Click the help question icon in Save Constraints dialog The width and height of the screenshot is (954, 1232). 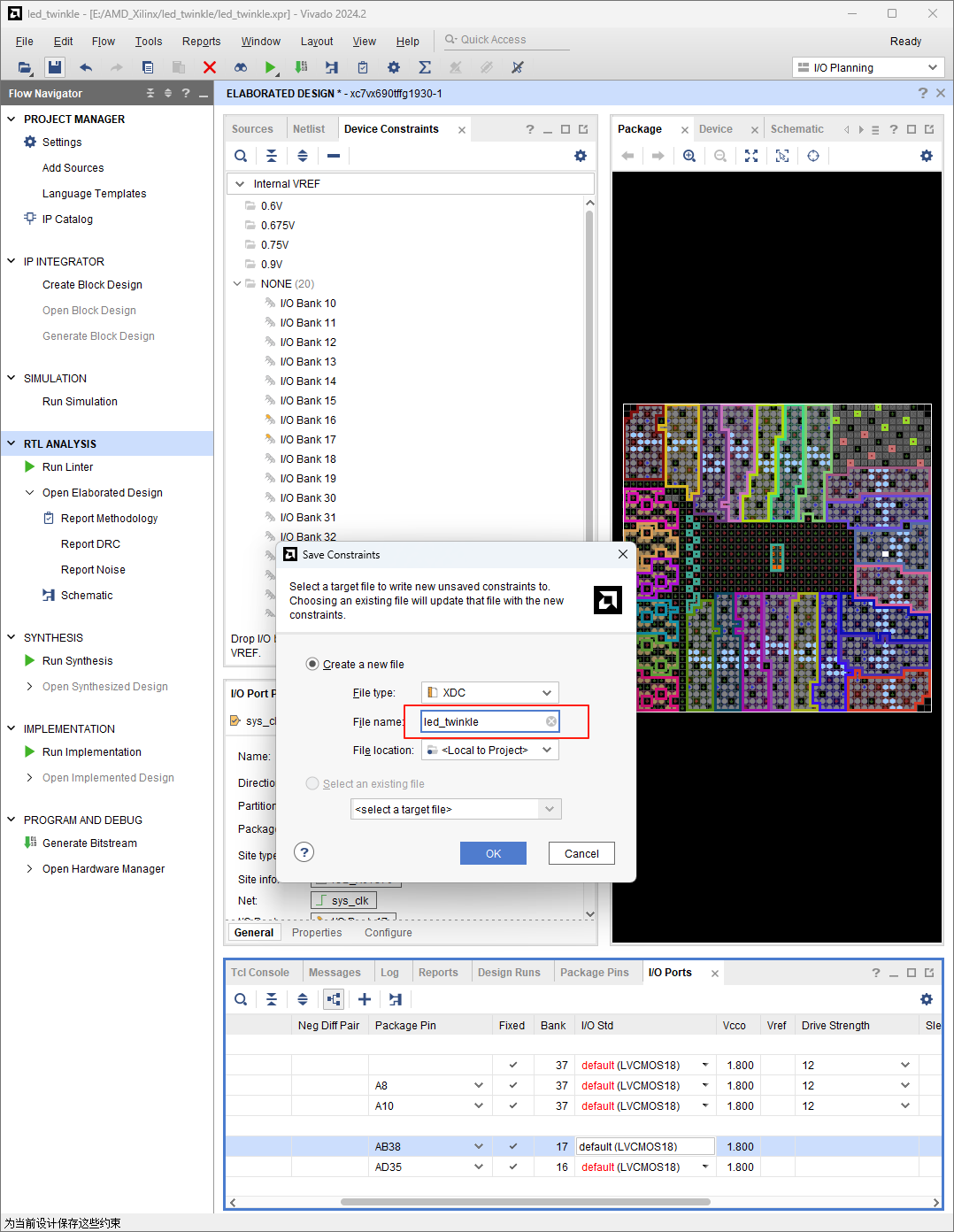pos(304,852)
